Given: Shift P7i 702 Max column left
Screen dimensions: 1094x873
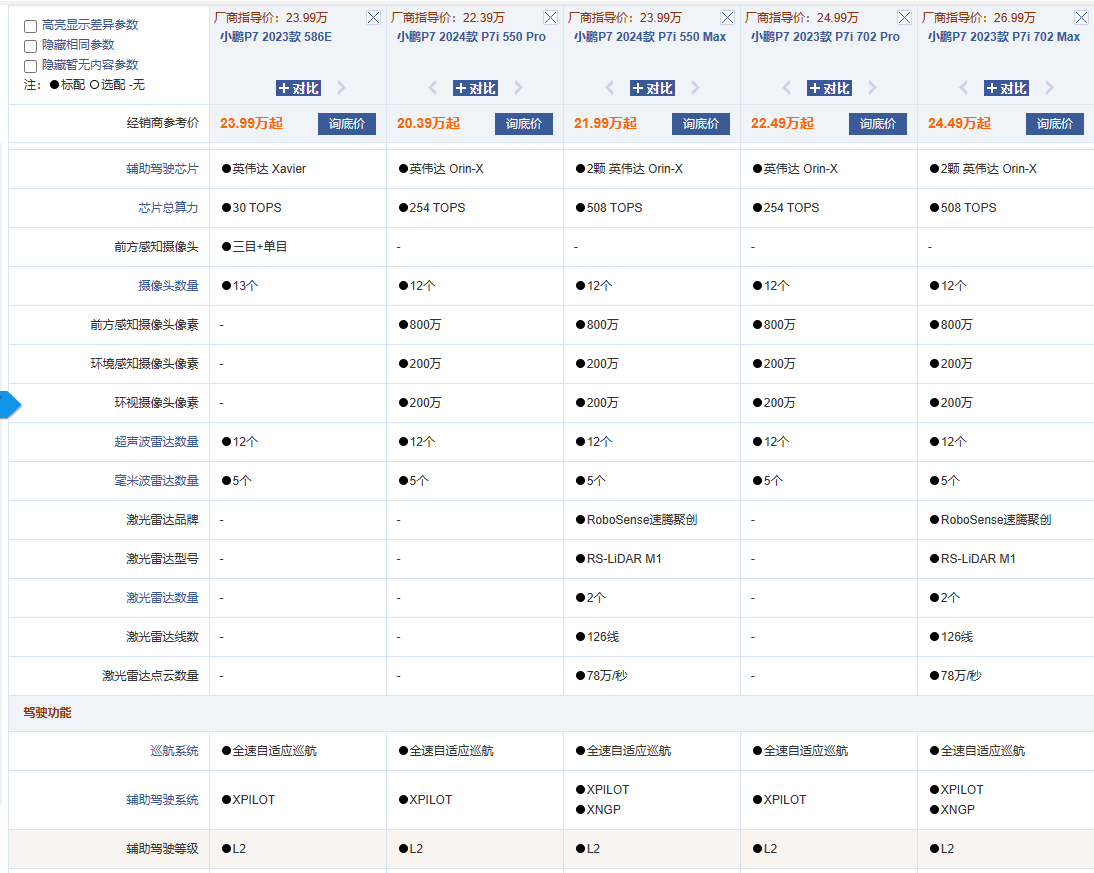Looking at the screenshot, I should click(x=964, y=88).
